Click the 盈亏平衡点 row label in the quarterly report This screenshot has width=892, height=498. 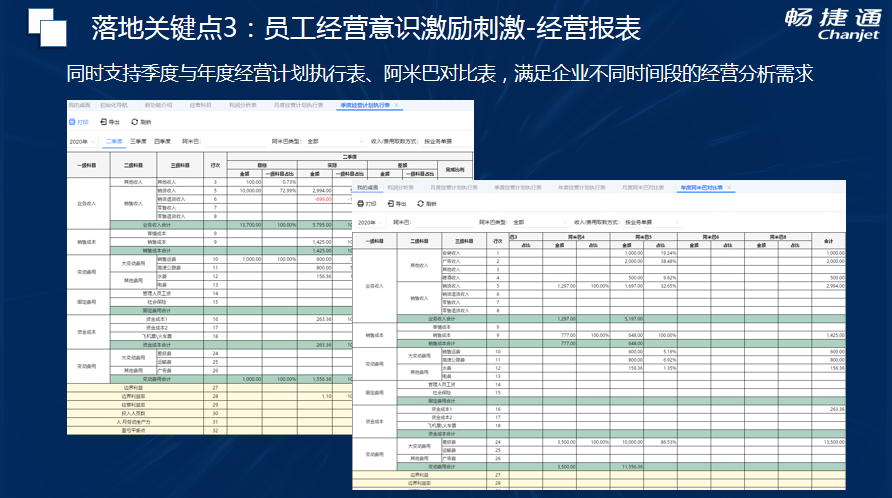(x=133, y=430)
